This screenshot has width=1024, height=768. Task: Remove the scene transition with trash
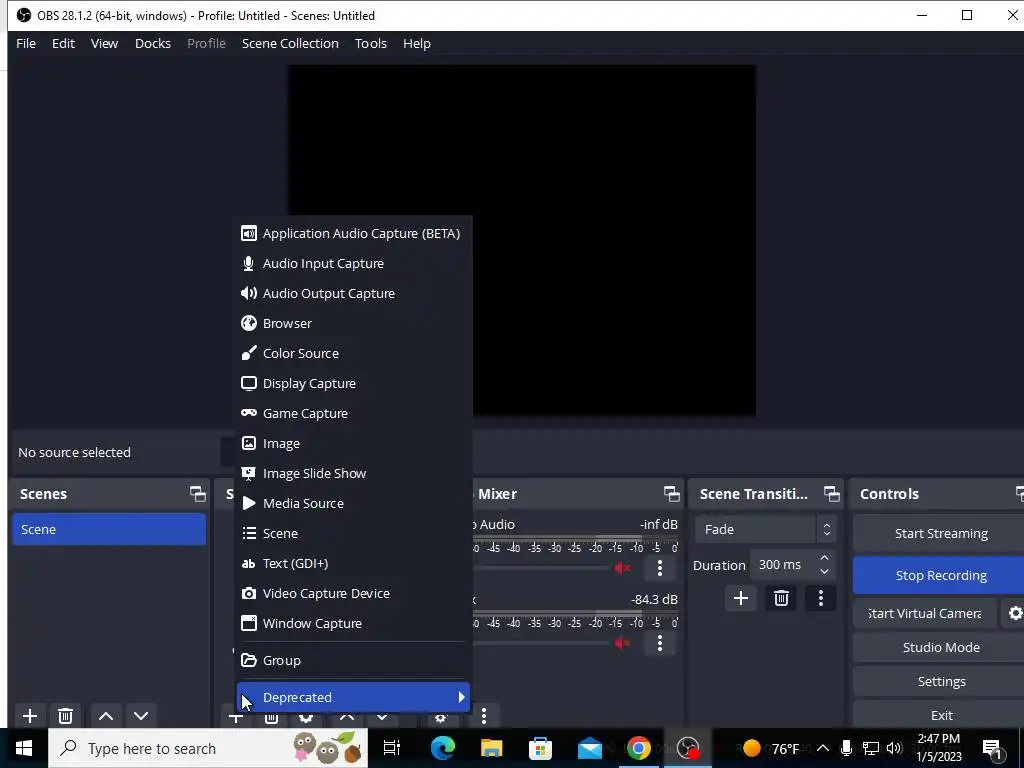[781, 598]
